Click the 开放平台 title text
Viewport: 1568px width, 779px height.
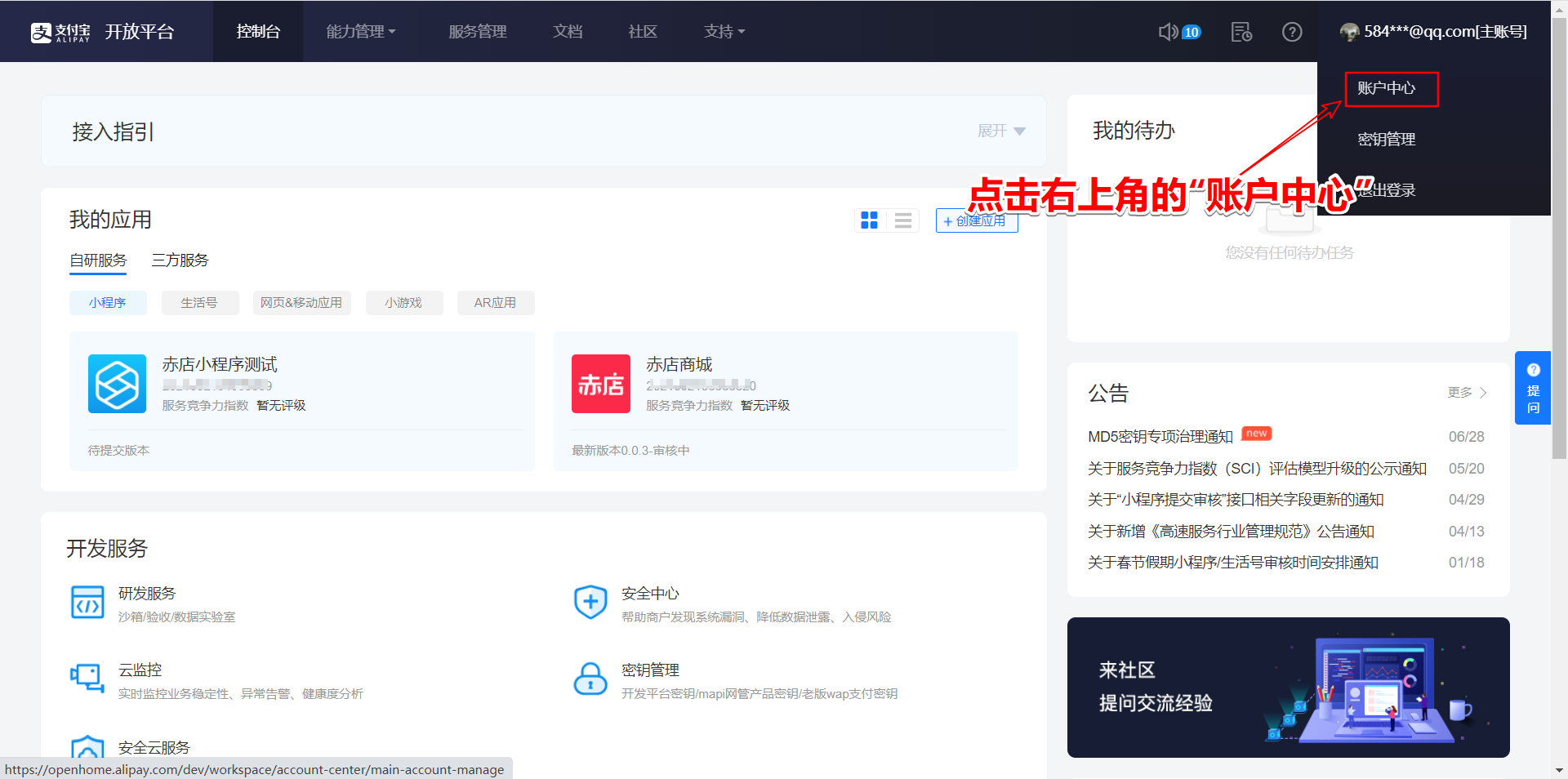(140, 32)
